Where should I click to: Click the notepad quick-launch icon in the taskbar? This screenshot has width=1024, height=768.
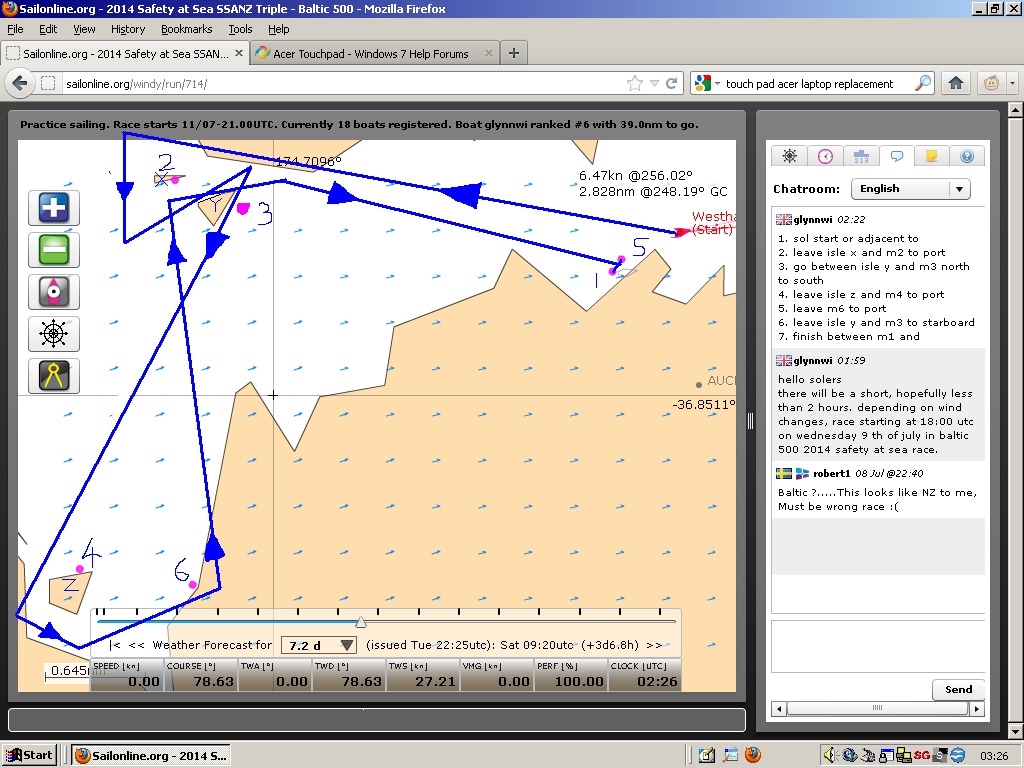point(707,756)
